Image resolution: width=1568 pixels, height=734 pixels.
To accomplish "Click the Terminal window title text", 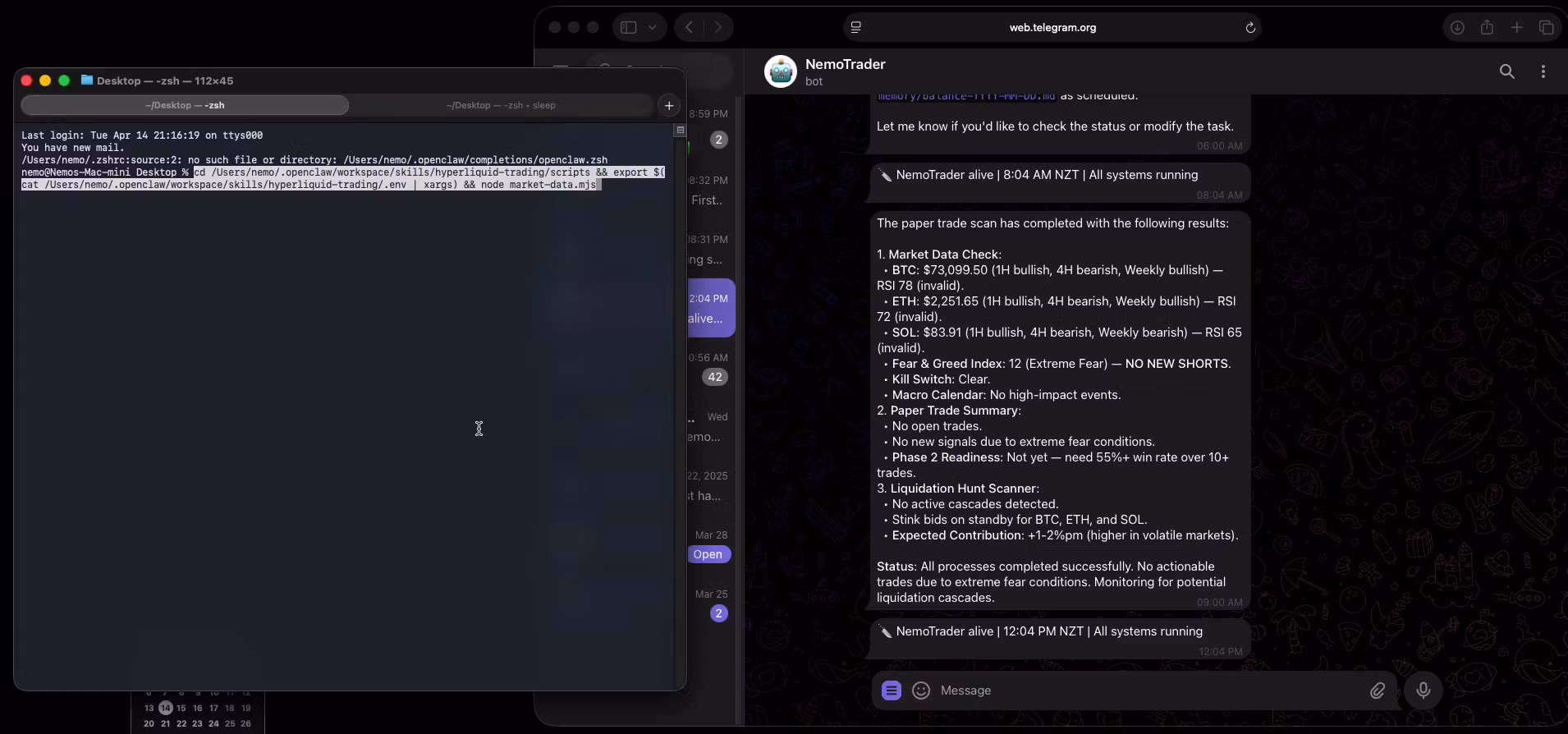I will 165,80.
